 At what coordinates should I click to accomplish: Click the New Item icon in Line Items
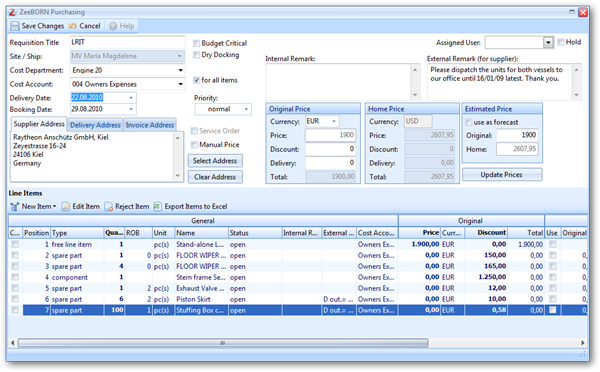[x=15, y=207]
